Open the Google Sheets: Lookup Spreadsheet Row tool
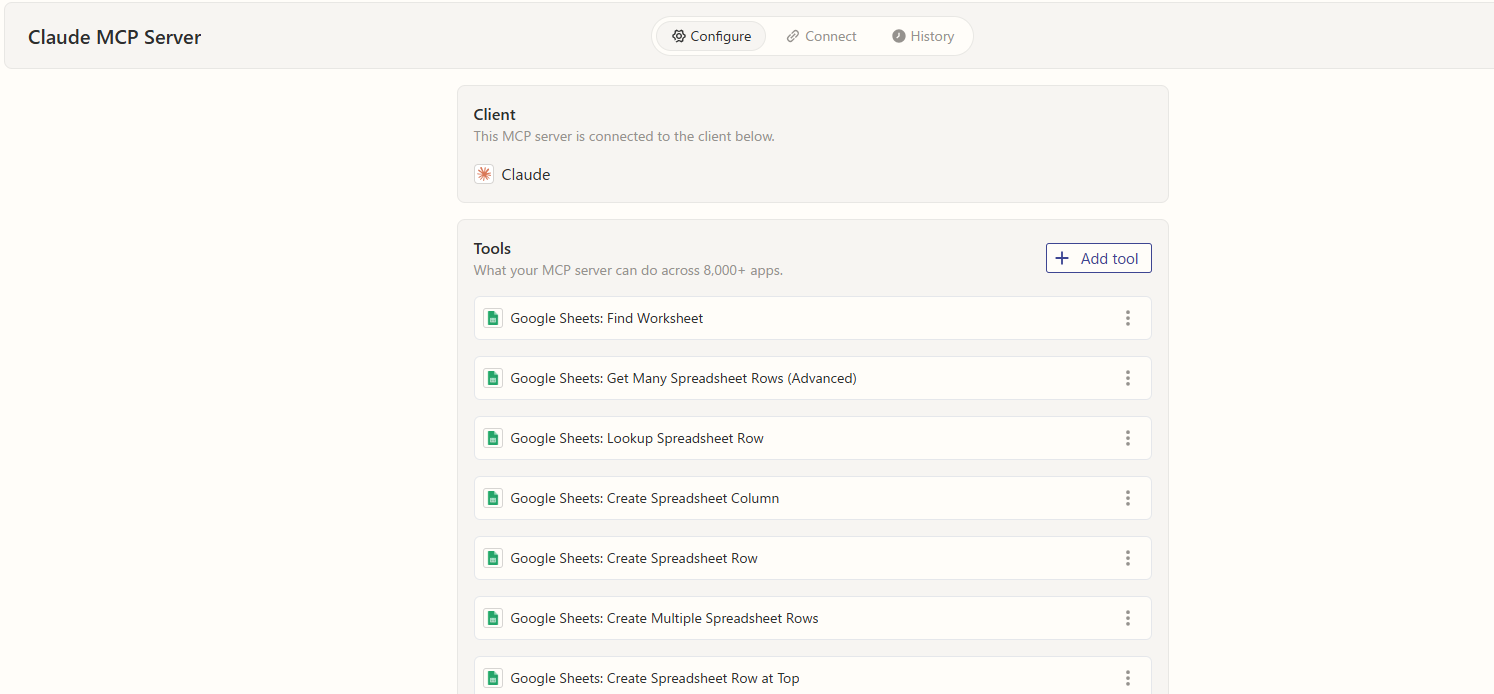1494x694 pixels. coord(813,438)
